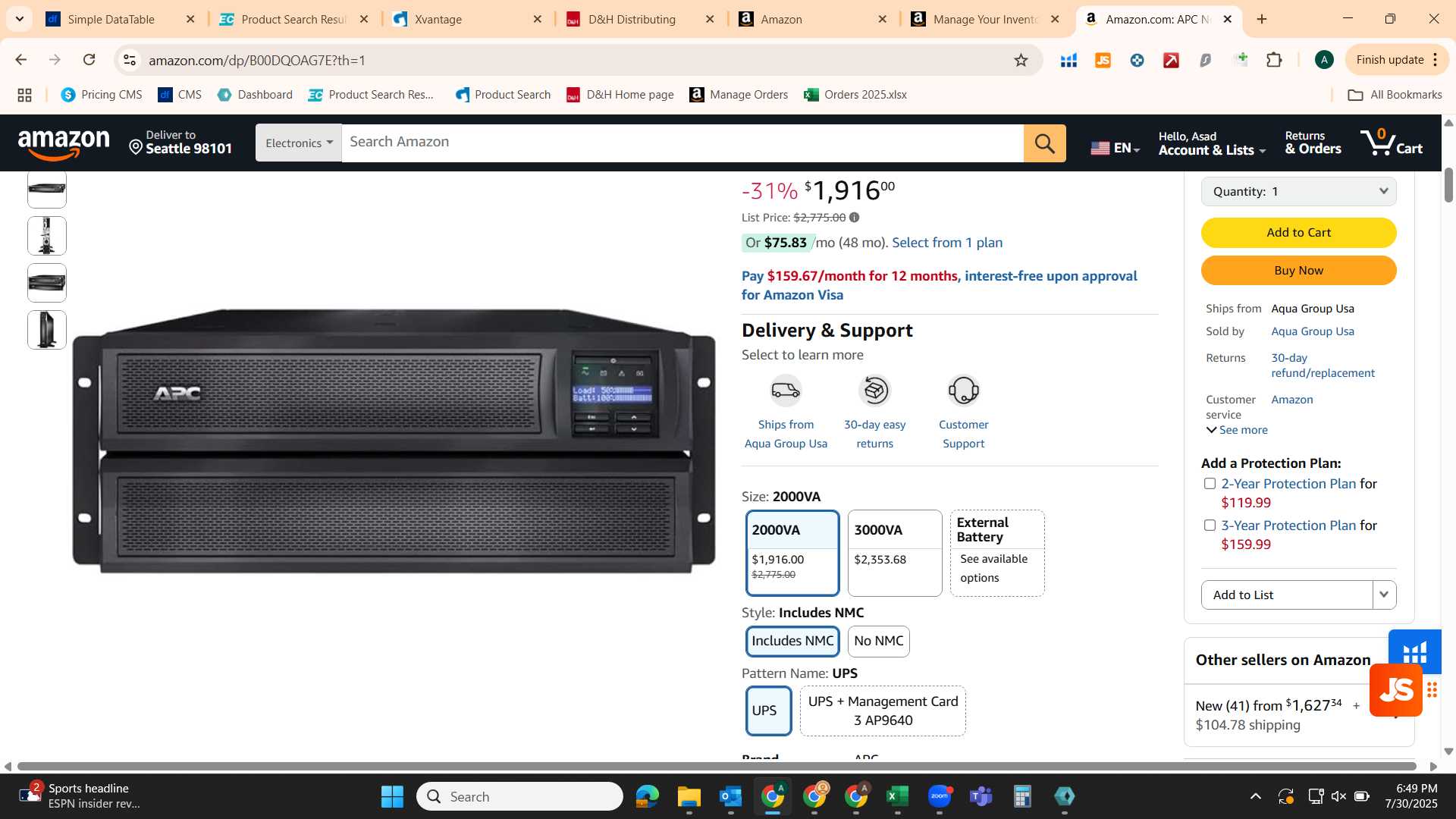Screen dimensions: 1456x819
Task: Open the Extensions puzzle icon
Action: 1274,60
